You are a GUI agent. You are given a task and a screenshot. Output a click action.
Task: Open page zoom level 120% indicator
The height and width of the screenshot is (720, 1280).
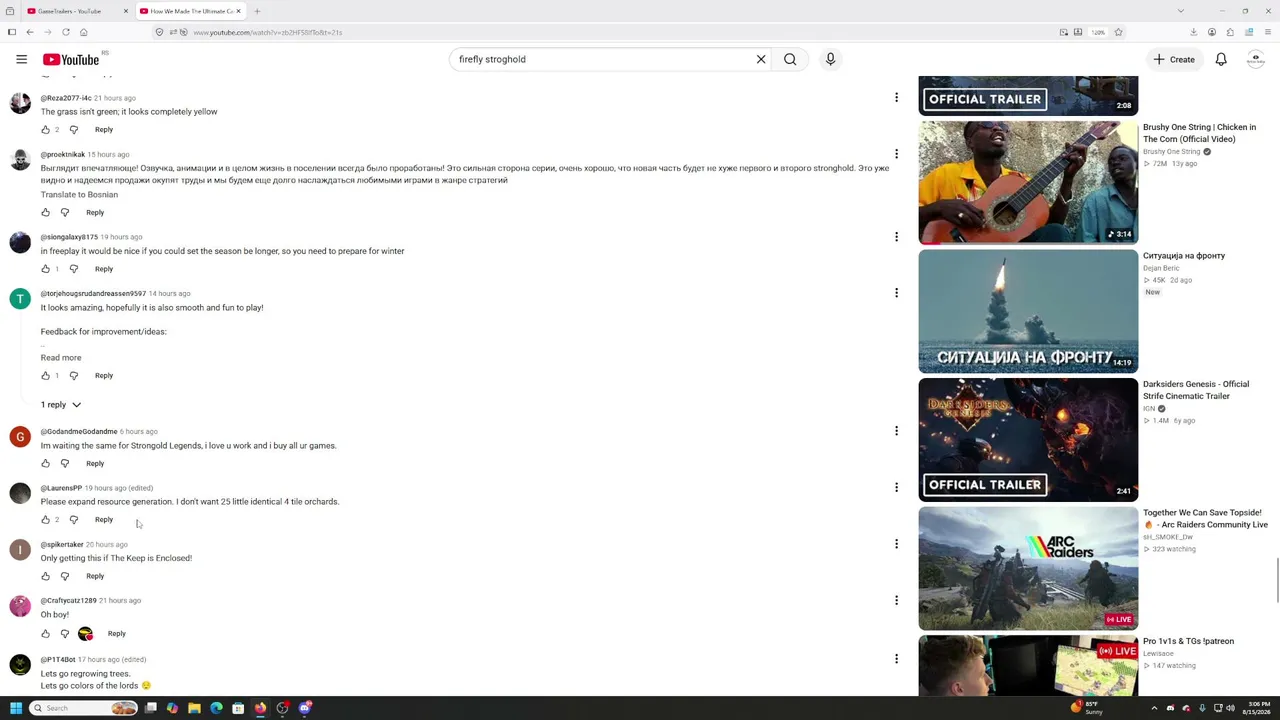1098,32
